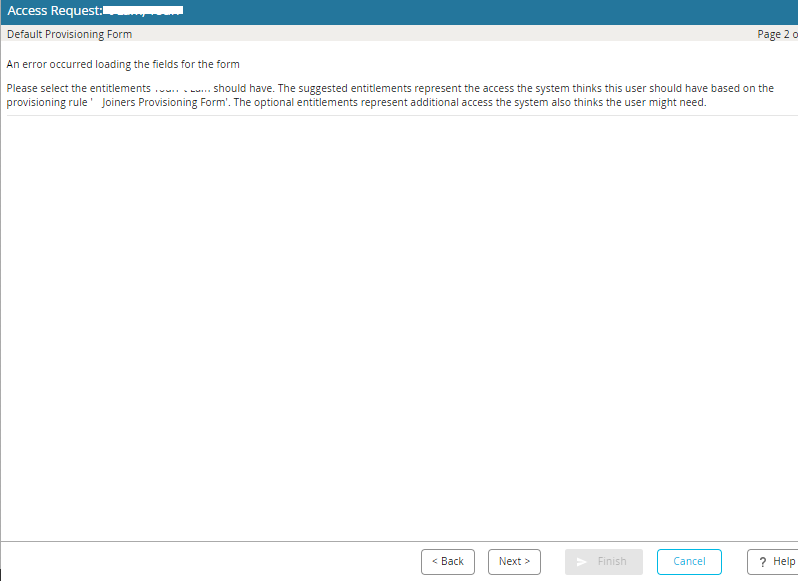Click the empty form content area
This screenshot has width=798, height=581.
[x=400, y=320]
